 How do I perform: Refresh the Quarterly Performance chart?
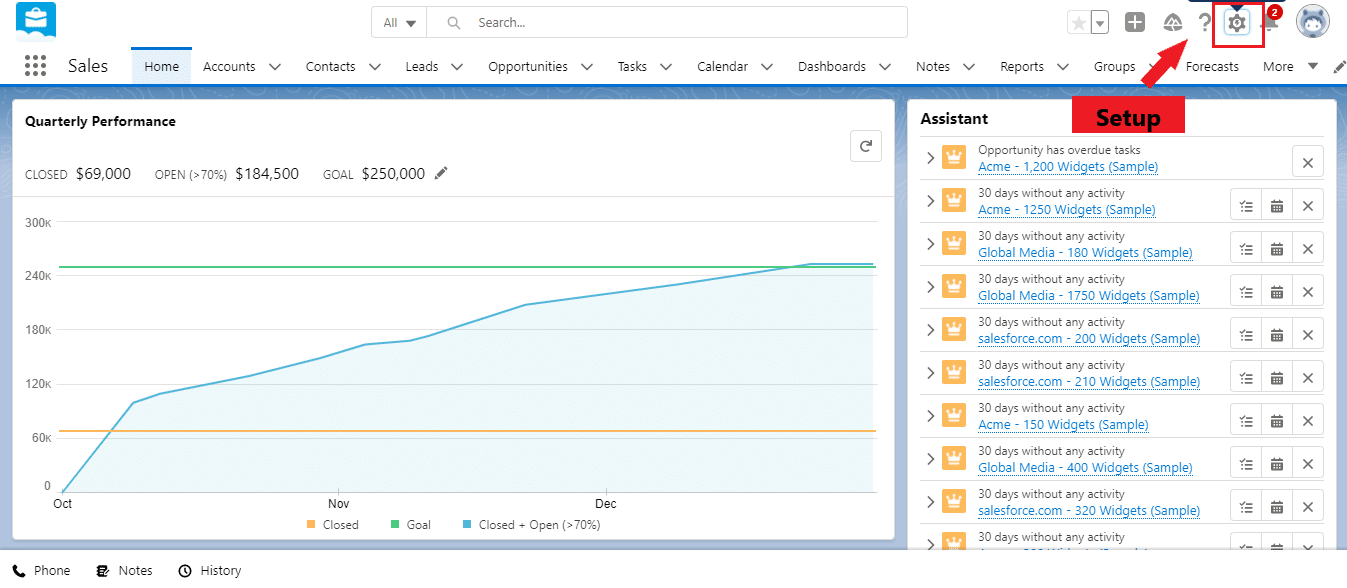pos(866,145)
